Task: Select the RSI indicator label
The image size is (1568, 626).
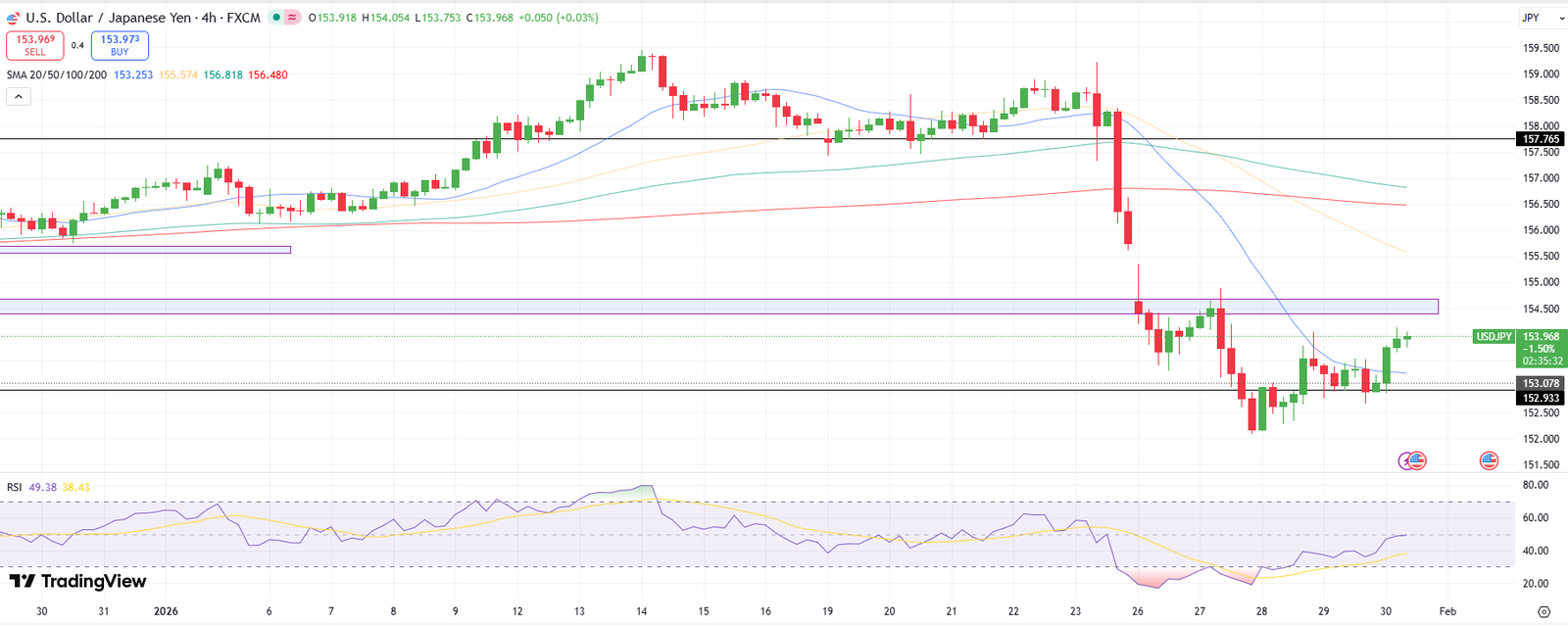Action: tap(15, 487)
